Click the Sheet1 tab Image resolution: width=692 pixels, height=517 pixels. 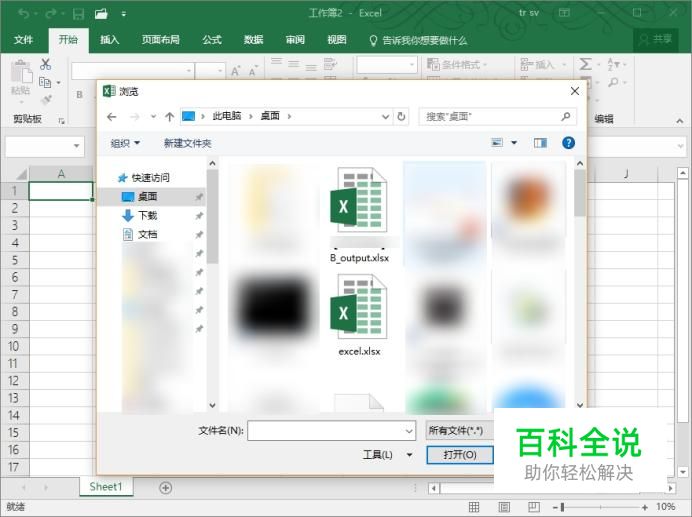click(106, 487)
